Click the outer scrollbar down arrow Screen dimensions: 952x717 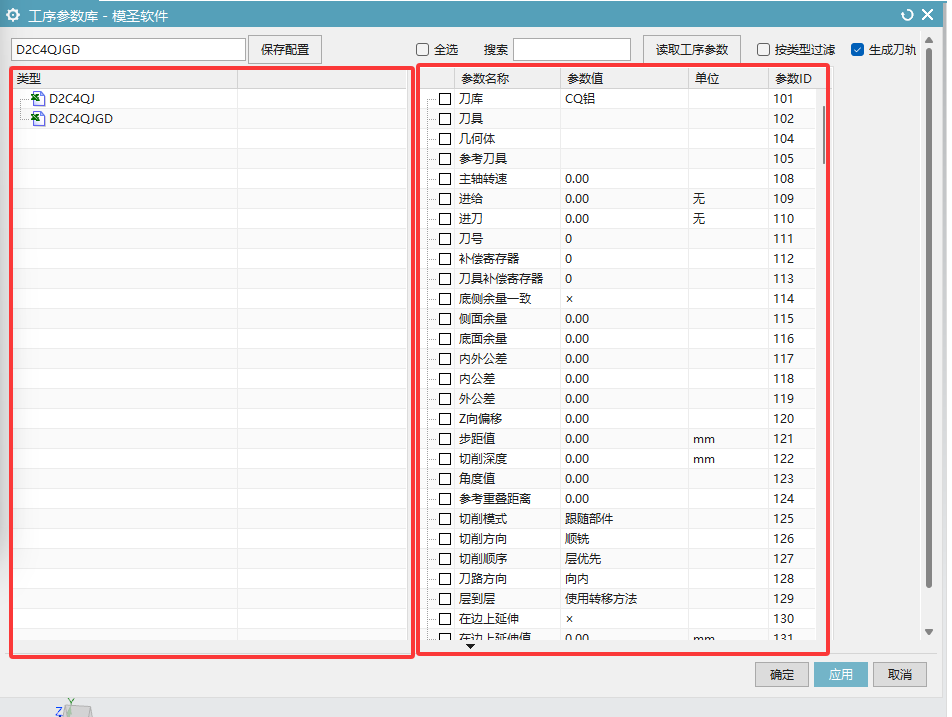[x=929, y=632]
